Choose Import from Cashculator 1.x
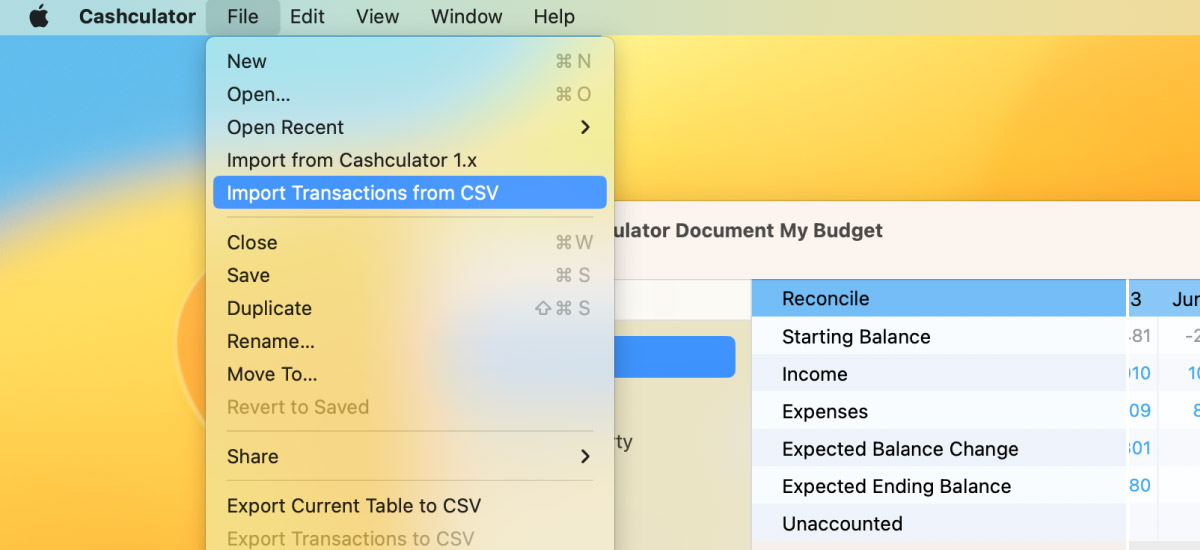 coord(410,160)
